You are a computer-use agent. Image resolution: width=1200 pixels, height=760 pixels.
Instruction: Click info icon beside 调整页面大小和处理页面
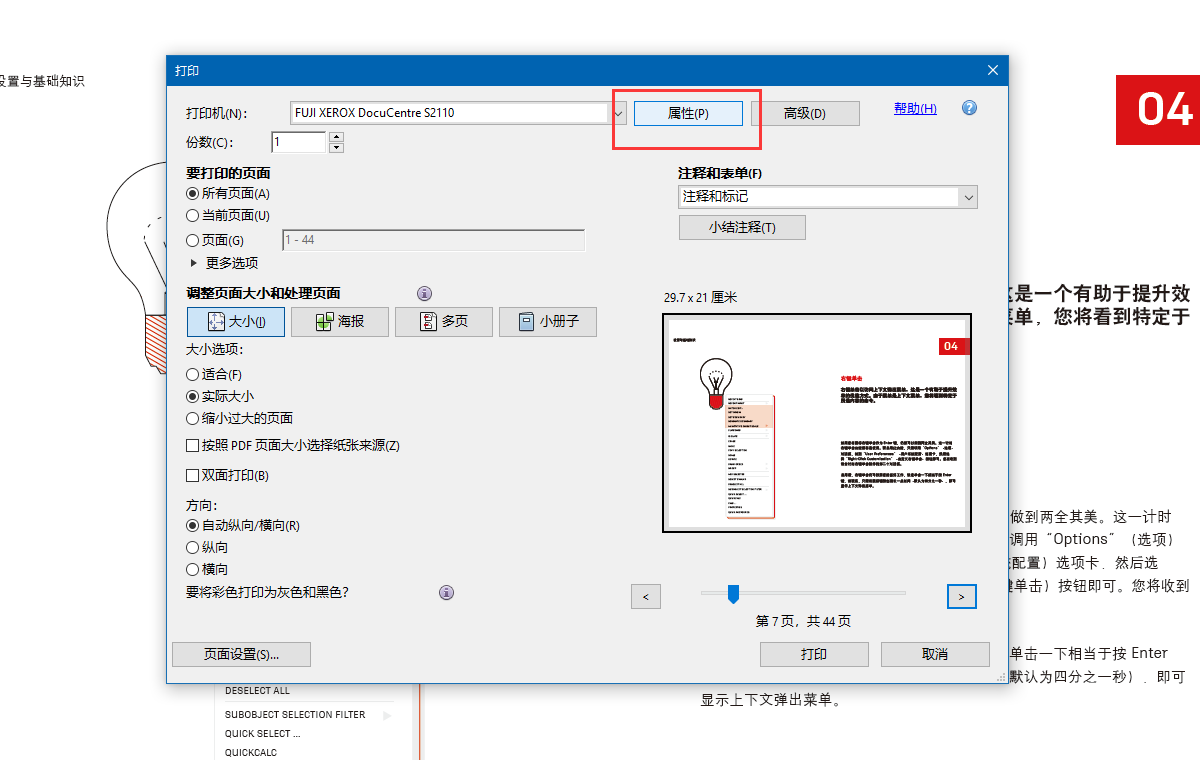click(x=424, y=293)
